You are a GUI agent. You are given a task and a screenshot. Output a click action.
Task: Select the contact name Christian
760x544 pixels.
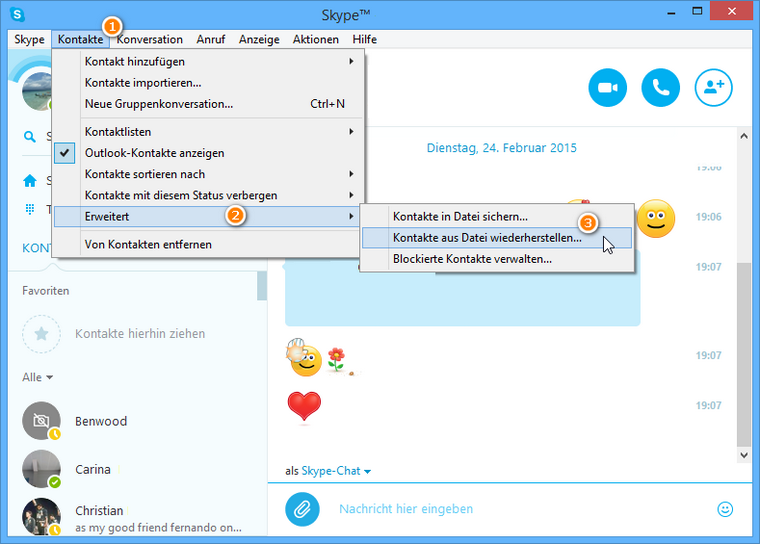coord(99,511)
